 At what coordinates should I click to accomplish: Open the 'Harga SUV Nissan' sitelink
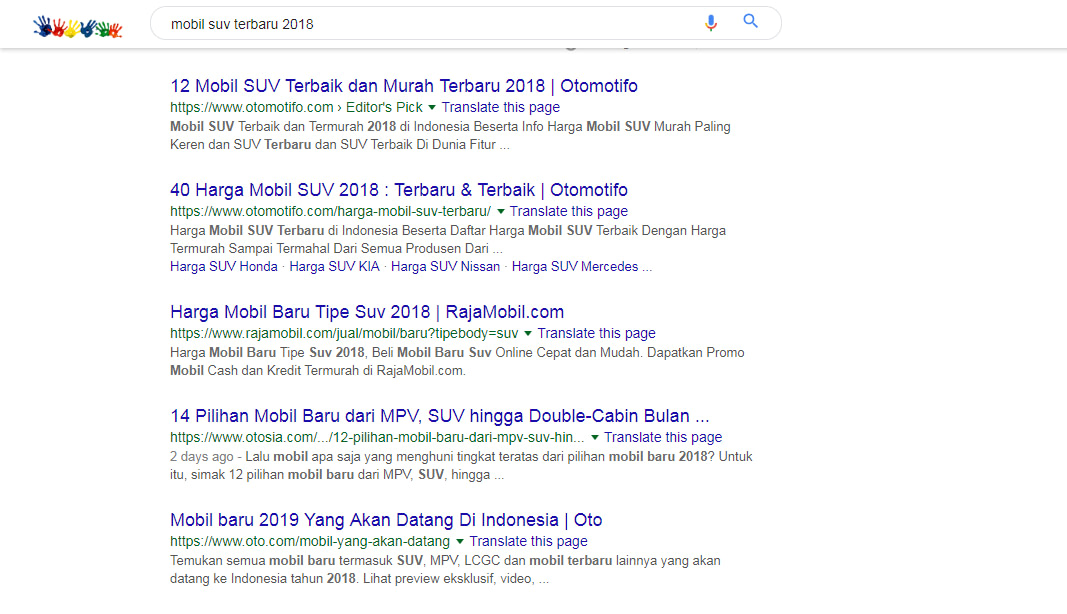pos(445,267)
